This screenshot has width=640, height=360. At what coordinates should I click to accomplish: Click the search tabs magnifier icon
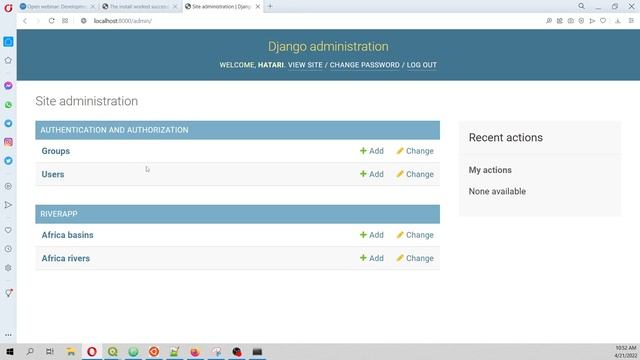(581, 7)
